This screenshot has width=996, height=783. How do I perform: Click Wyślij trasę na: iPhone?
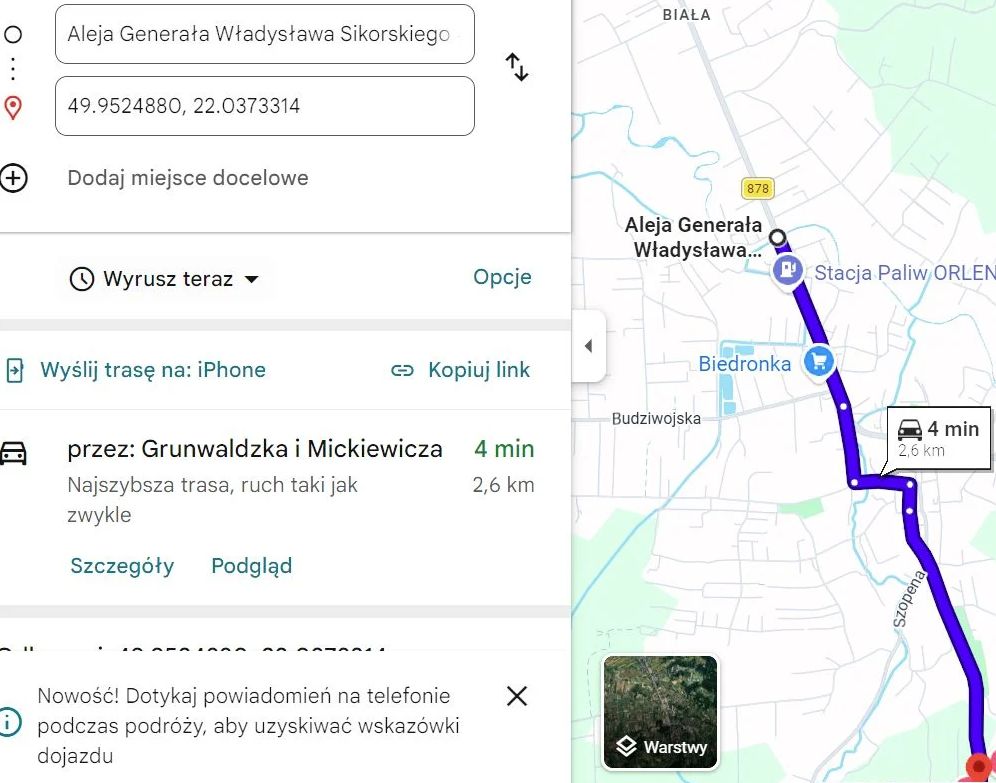(151, 369)
